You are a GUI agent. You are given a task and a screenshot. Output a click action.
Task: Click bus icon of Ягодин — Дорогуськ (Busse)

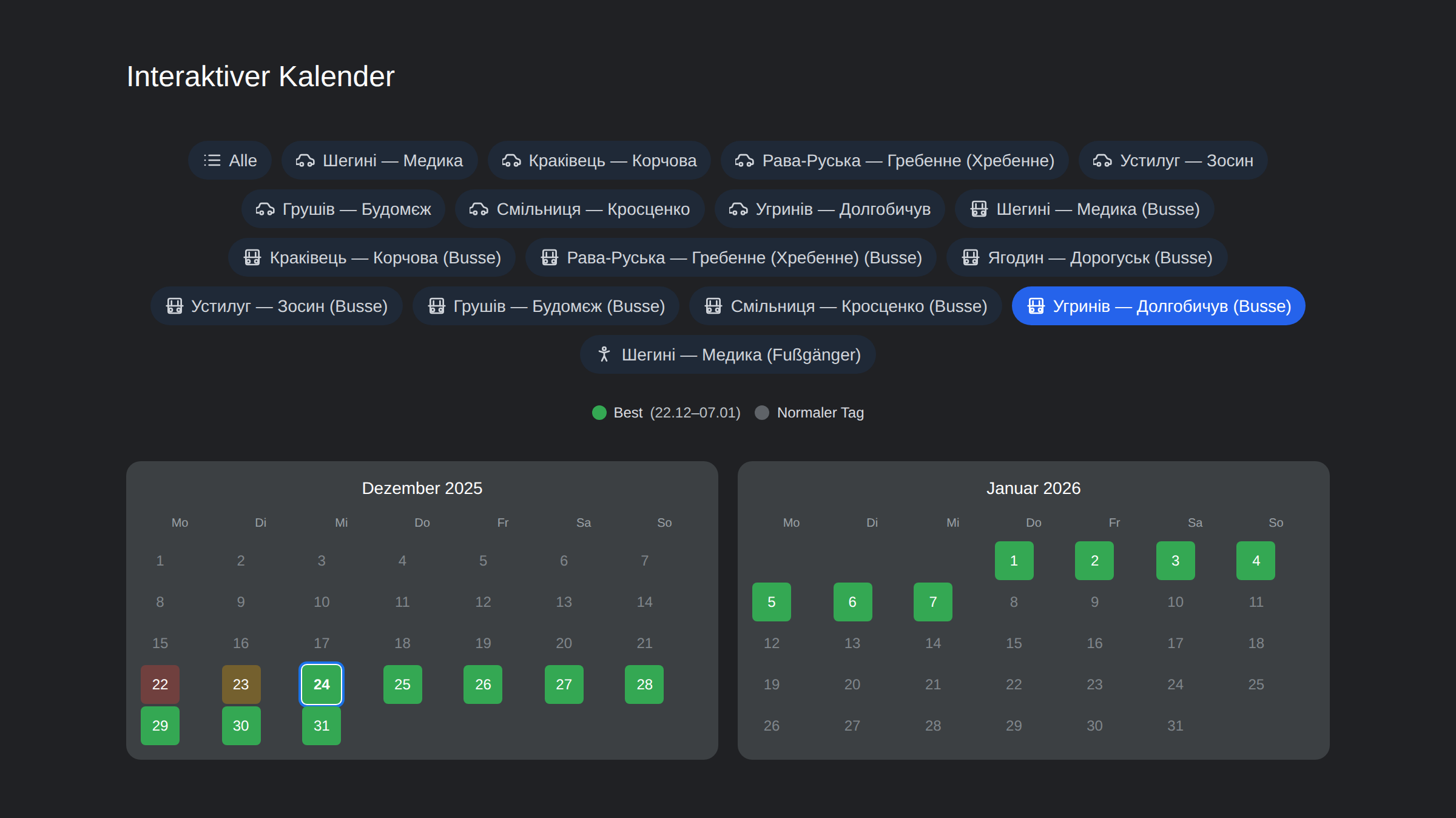click(970, 257)
